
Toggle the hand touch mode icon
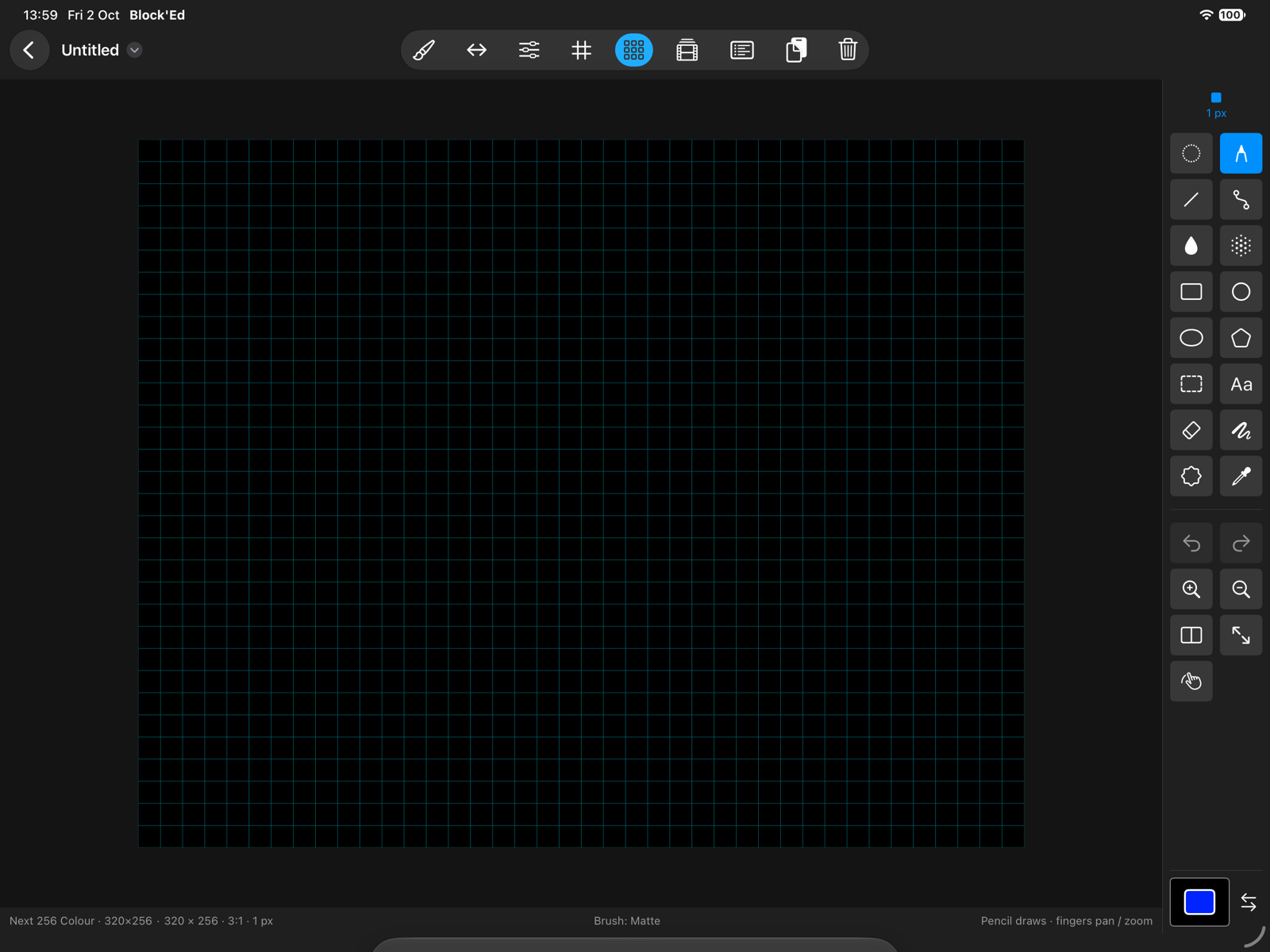(1191, 681)
